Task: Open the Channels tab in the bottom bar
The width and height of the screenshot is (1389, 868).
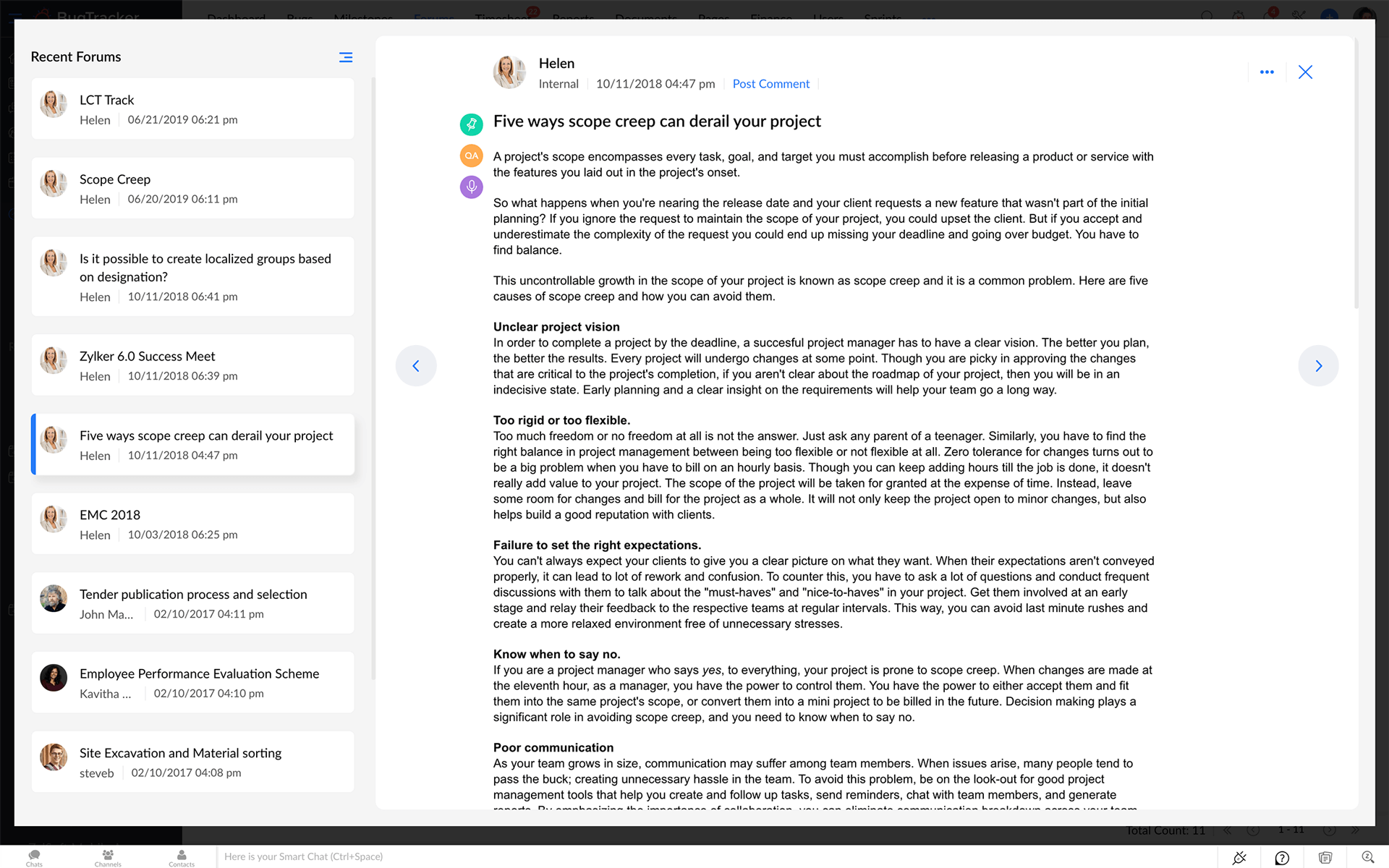Action: click(x=108, y=858)
